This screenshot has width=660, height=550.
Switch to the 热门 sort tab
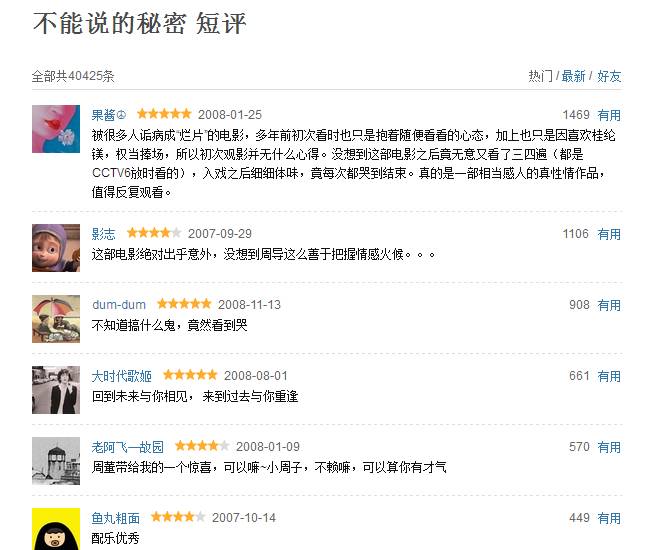(x=540, y=76)
